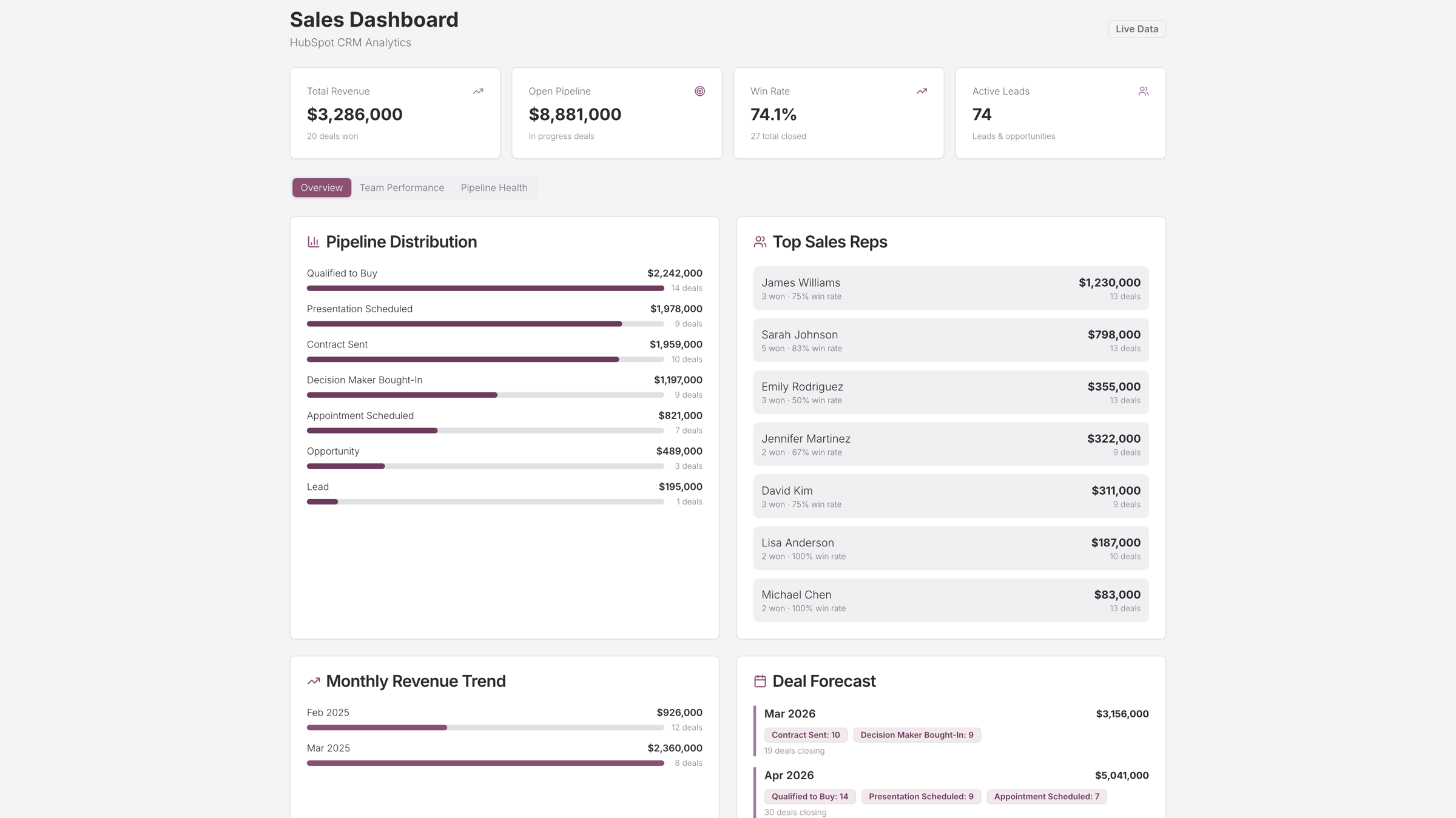The height and width of the screenshot is (818, 1456).
Task: Click the bar chart icon beside Pipeline Distribution
Action: 313,241
